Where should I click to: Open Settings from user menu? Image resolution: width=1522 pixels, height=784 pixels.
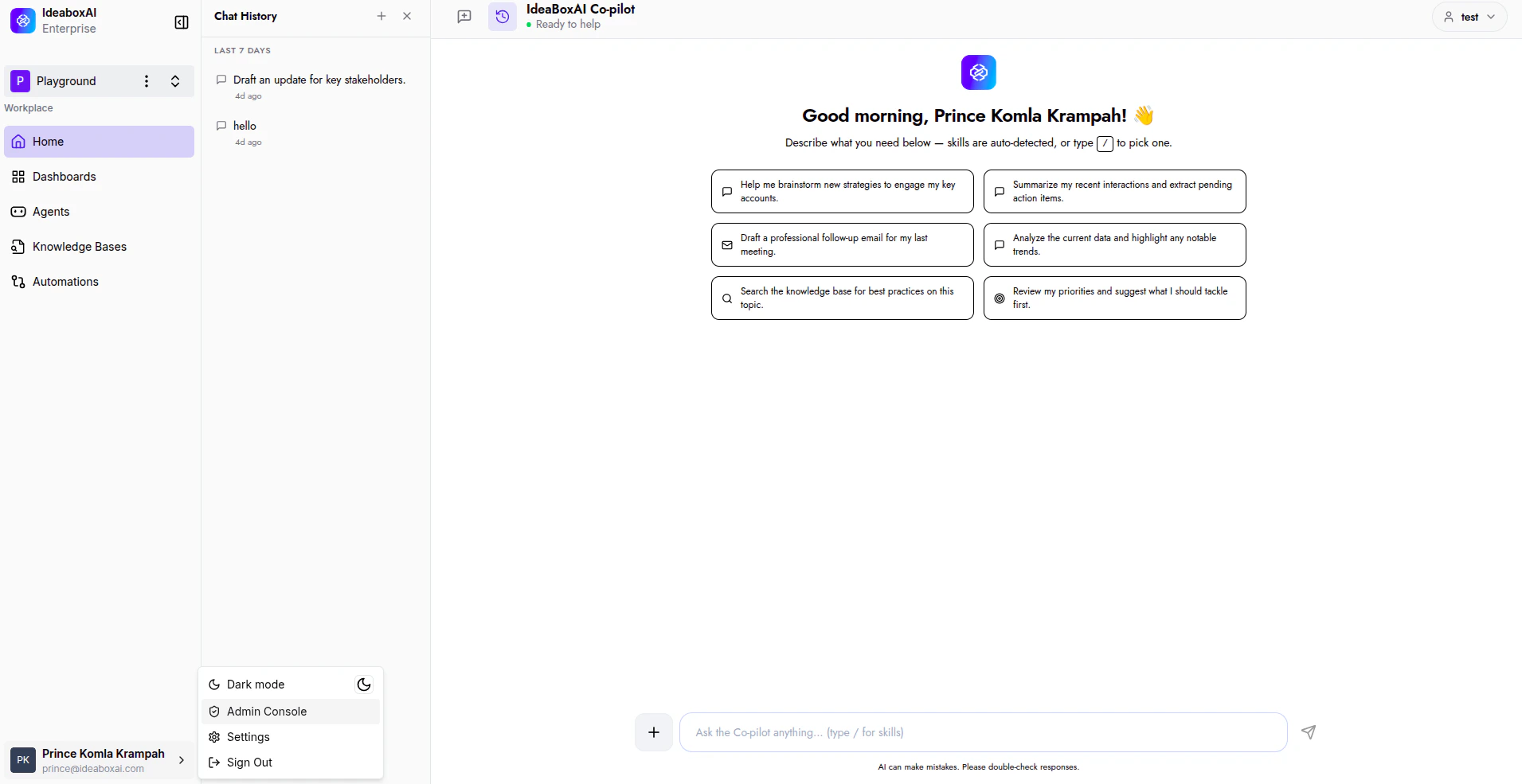pos(291,737)
